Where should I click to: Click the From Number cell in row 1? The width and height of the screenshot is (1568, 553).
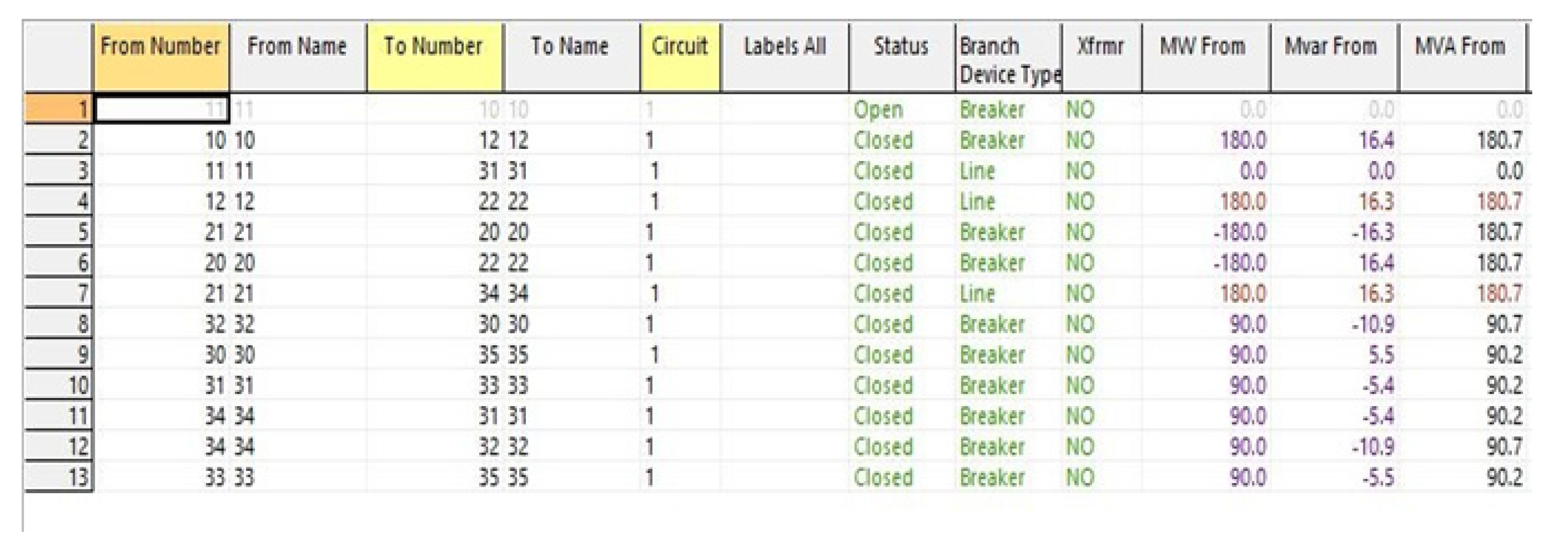[161, 110]
